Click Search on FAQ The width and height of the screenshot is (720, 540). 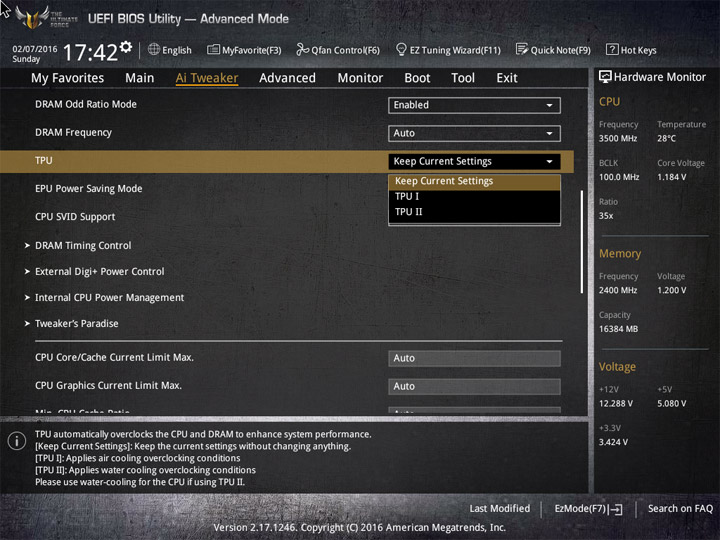(680, 509)
